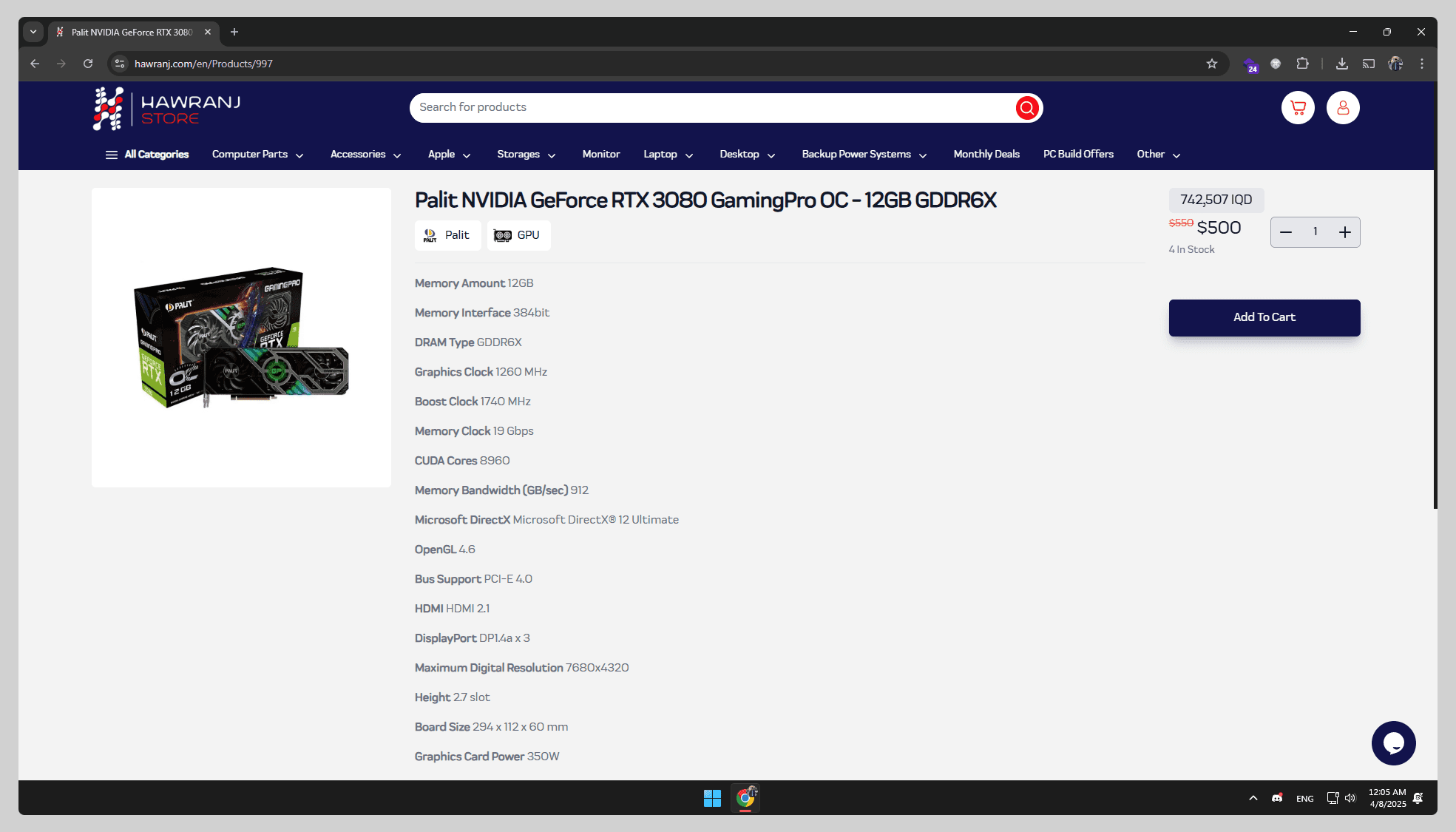Click the 4 In Stock label
Image resolution: width=1456 pixels, height=832 pixels.
[1191, 250]
